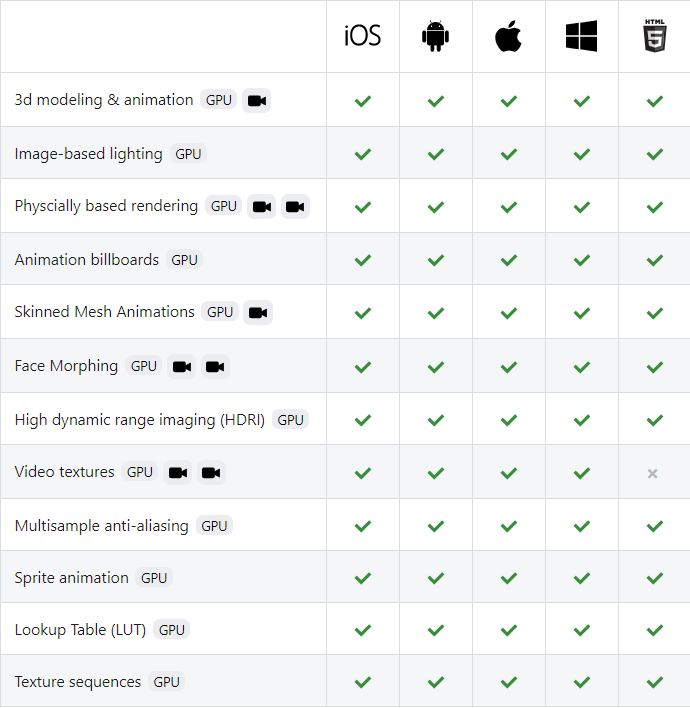
Task: Open the 3d modeling & animation video icon
Action: pos(256,101)
